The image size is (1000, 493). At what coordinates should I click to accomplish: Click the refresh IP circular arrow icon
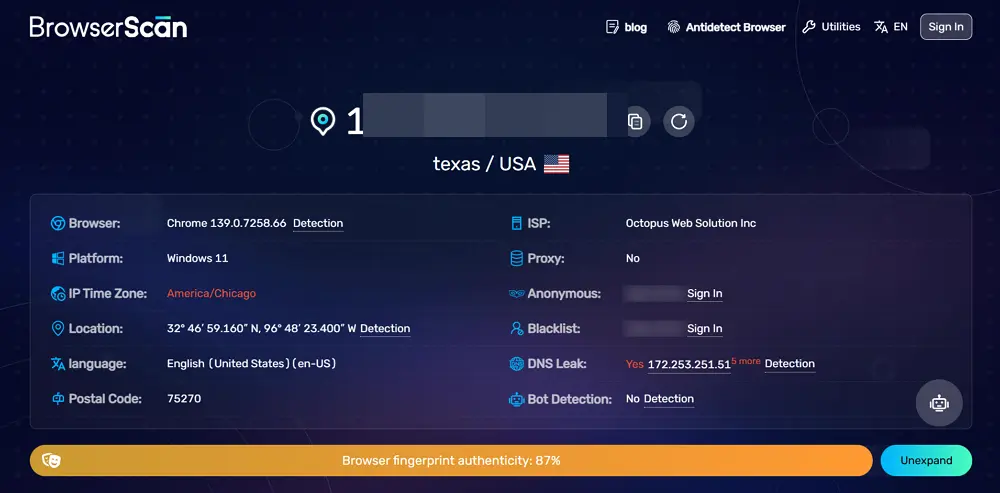679,122
